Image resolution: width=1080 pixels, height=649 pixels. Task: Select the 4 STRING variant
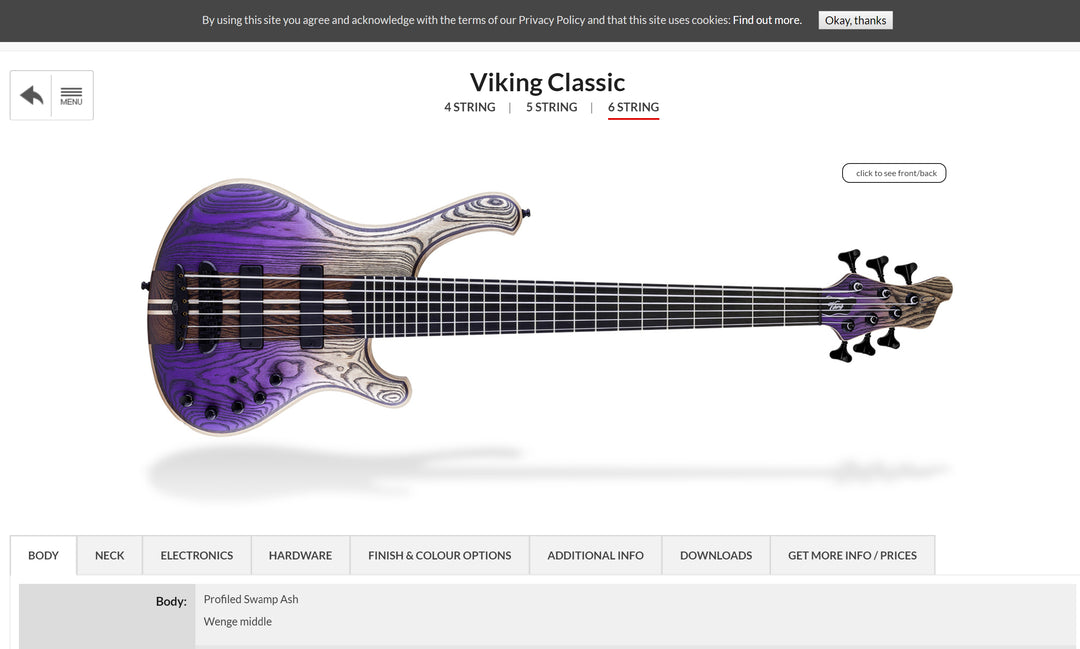point(470,107)
